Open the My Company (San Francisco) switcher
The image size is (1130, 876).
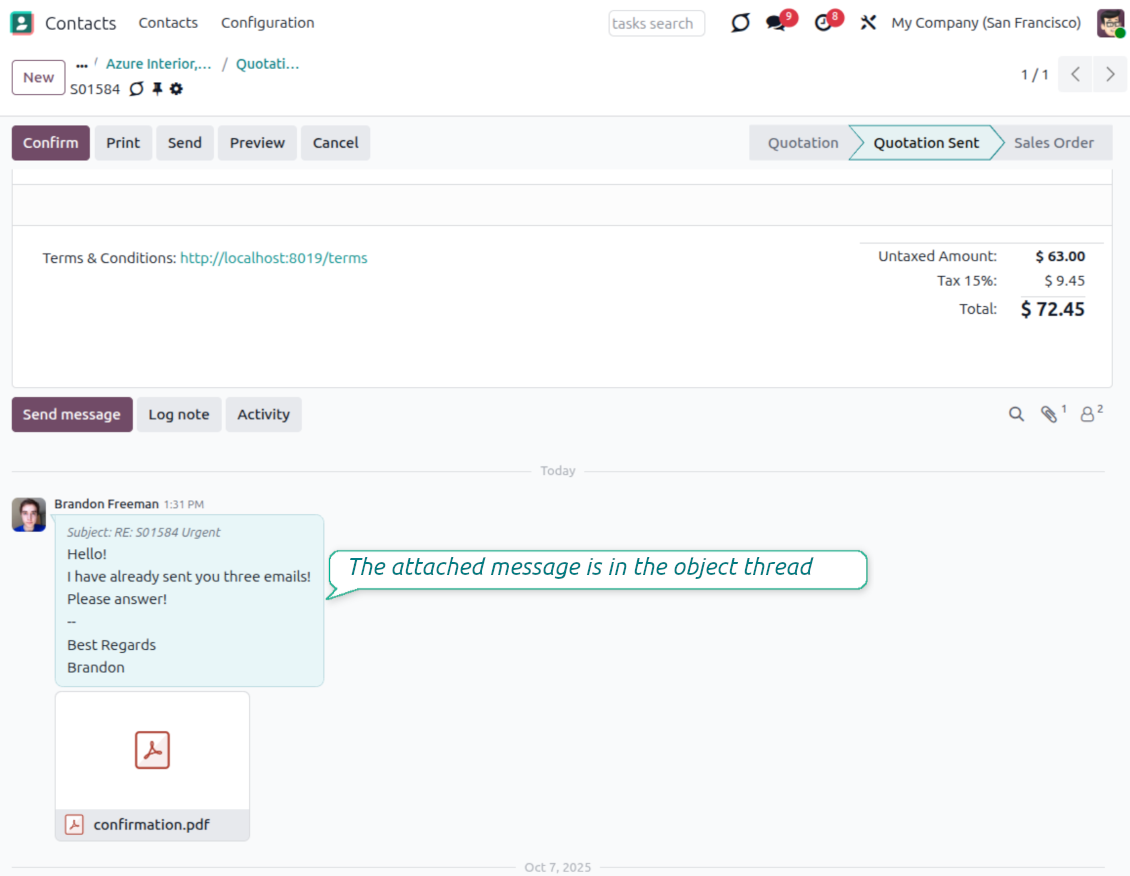[x=985, y=23]
